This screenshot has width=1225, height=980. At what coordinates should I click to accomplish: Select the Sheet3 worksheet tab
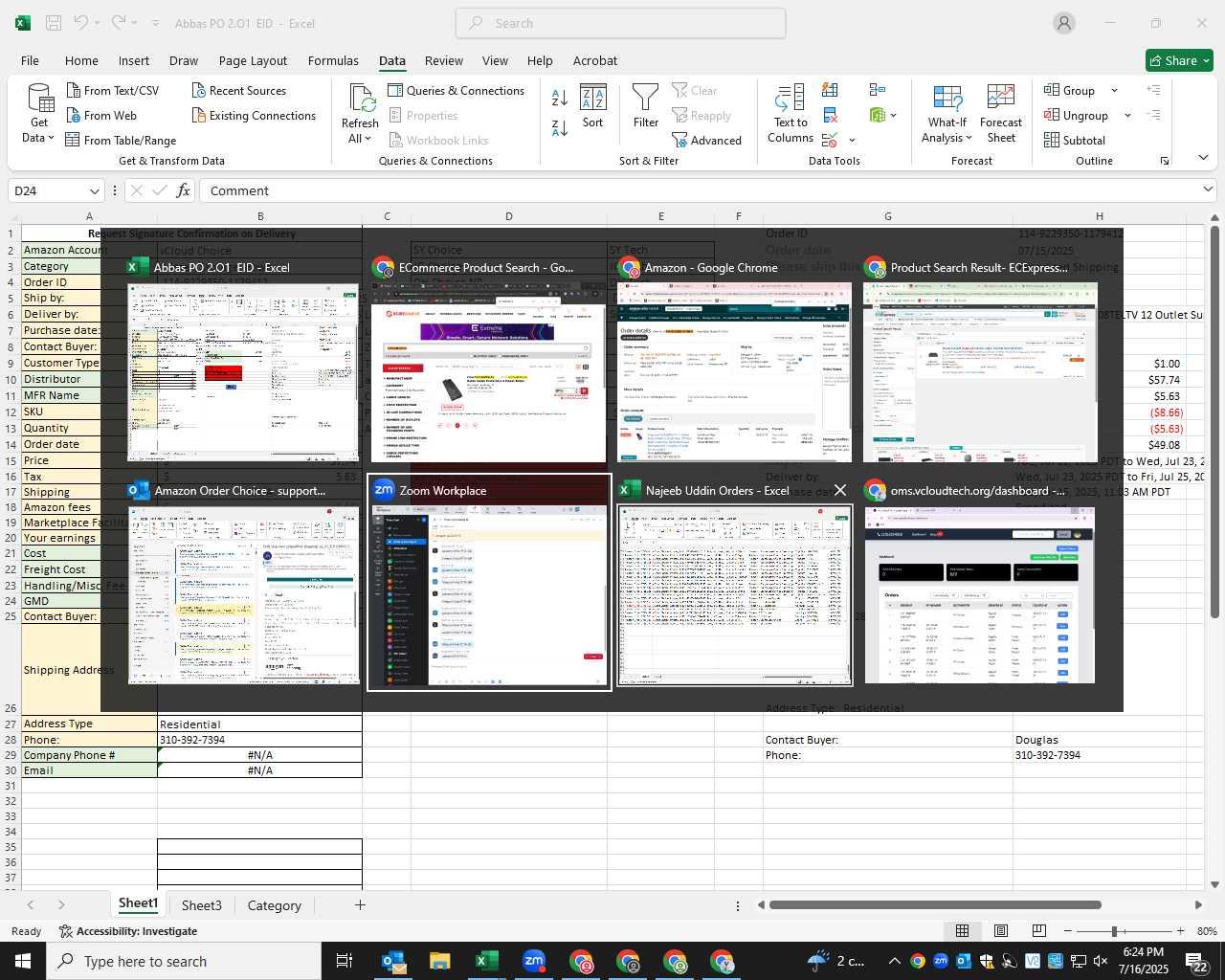pyautogui.click(x=201, y=905)
